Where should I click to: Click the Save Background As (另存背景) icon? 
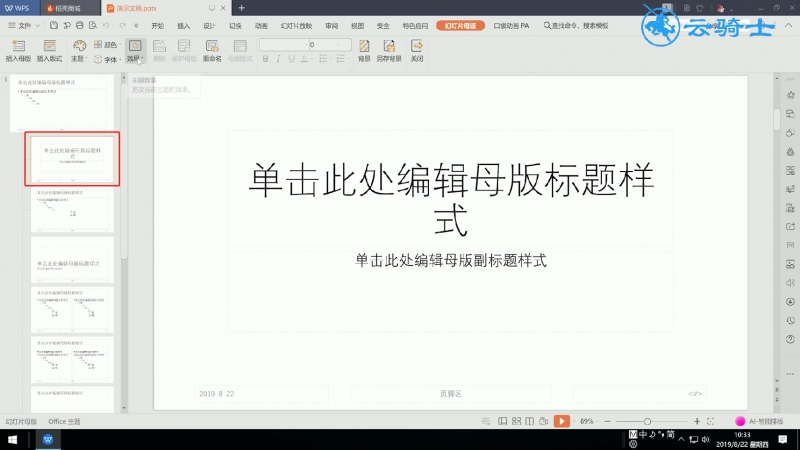coord(389,51)
